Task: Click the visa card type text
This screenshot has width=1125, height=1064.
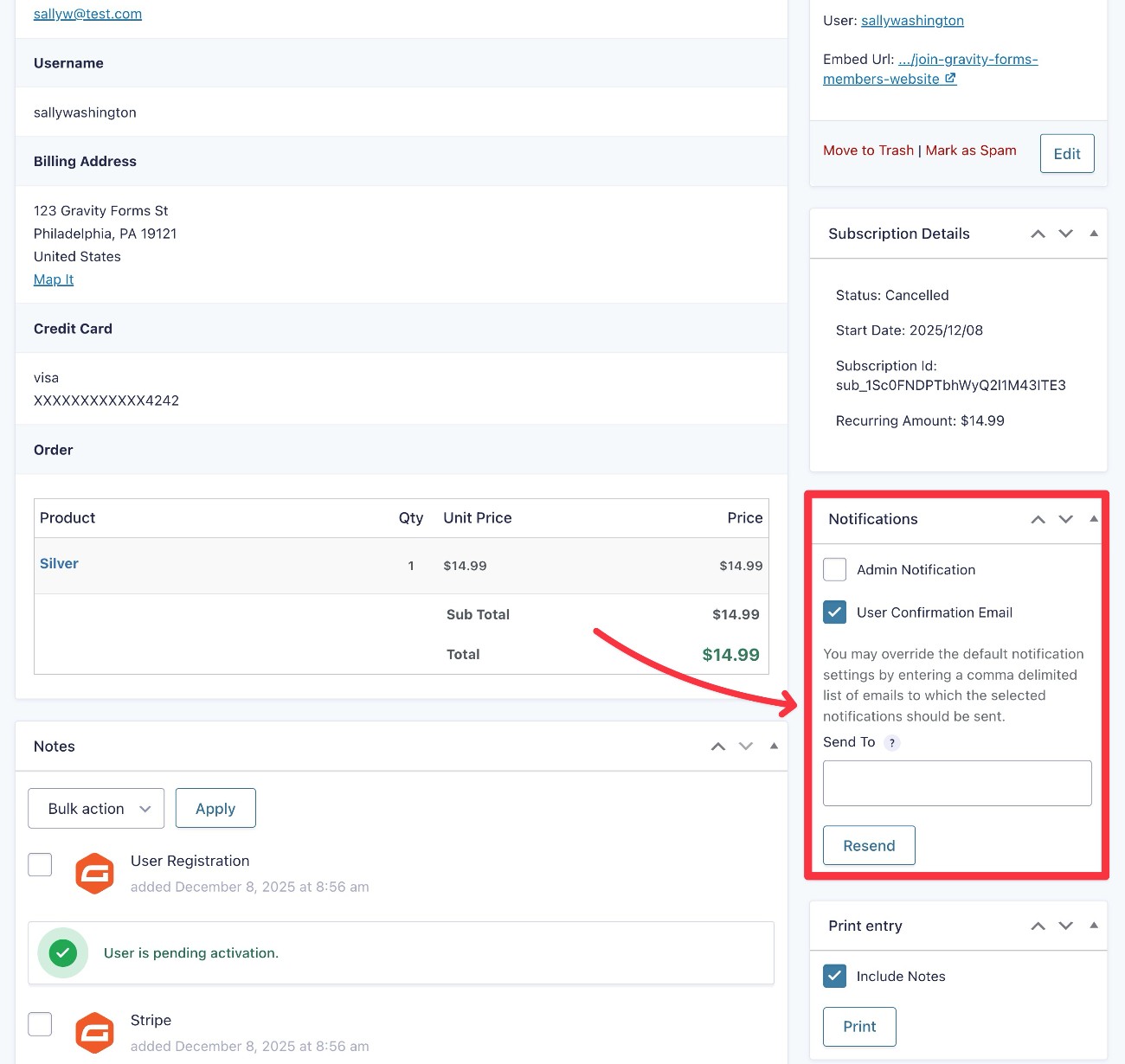Action: (x=46, y=378)
